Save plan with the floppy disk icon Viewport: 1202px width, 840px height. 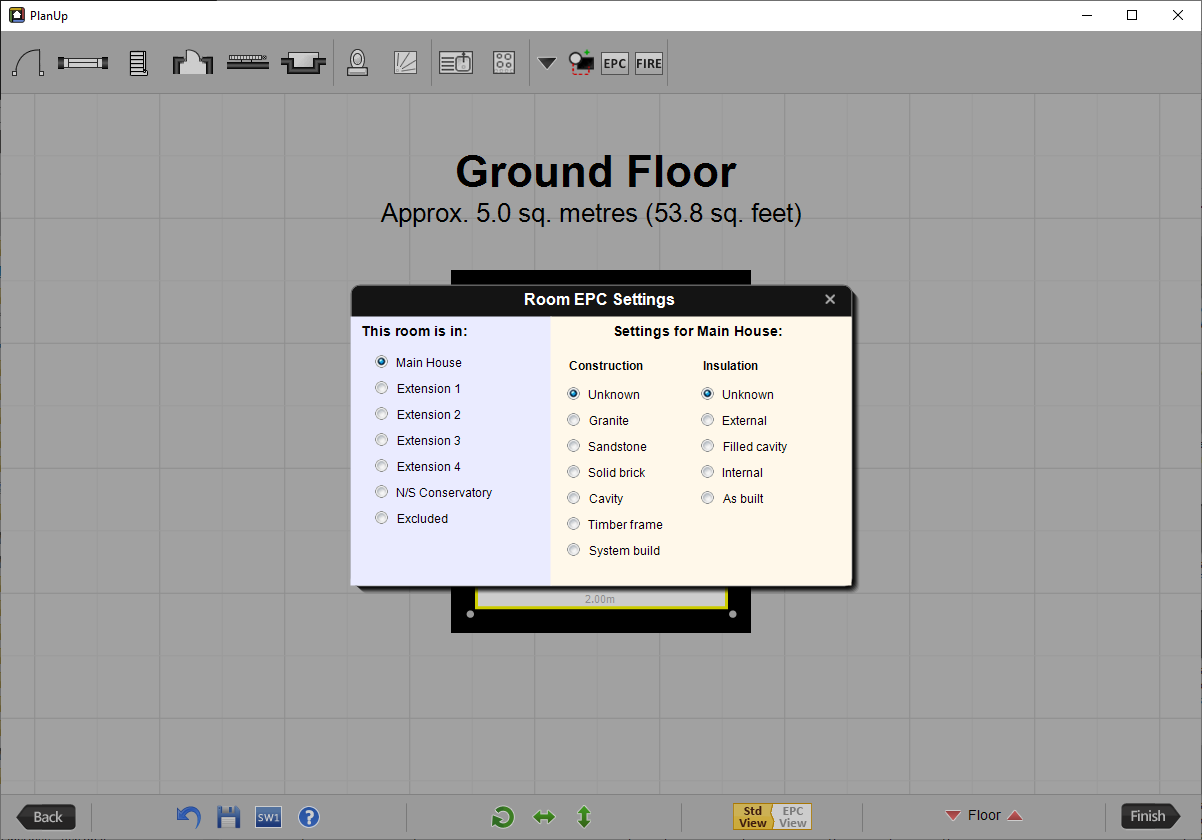(x=229, y=817)
